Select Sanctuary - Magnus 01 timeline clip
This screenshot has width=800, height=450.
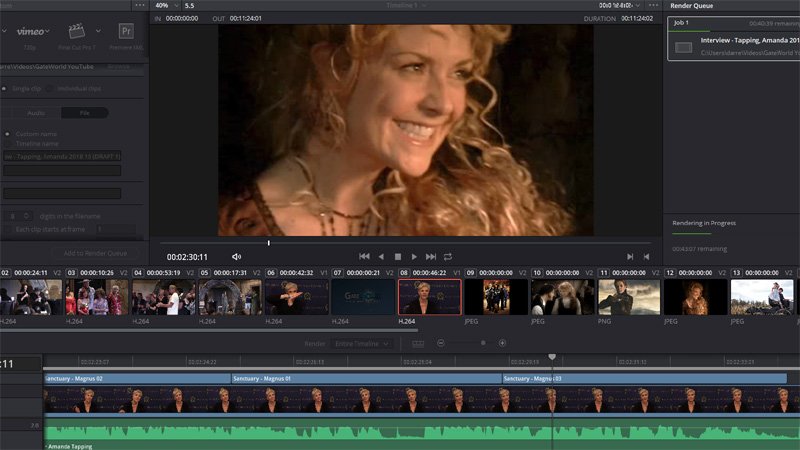(x=366, y=379)
